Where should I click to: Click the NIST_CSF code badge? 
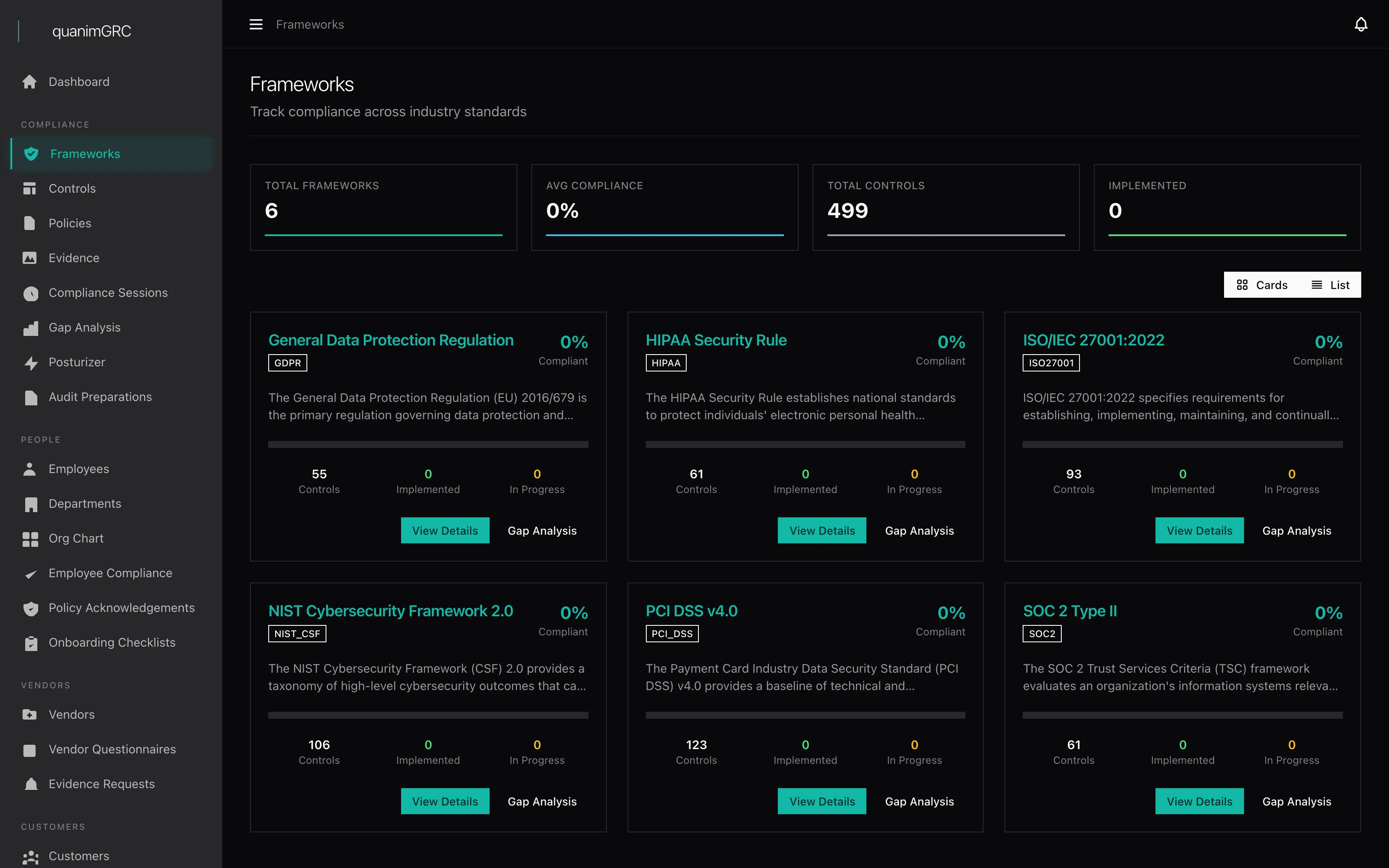tap(297, 634)
